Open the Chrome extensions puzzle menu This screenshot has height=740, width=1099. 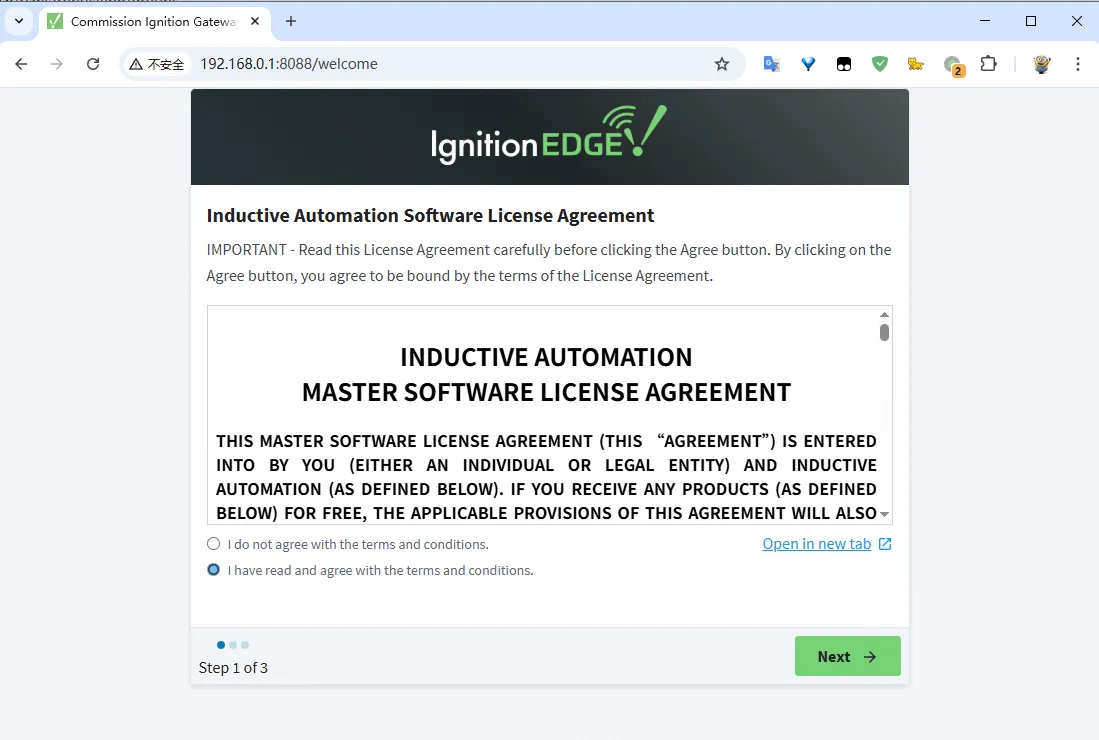point(988,64)
